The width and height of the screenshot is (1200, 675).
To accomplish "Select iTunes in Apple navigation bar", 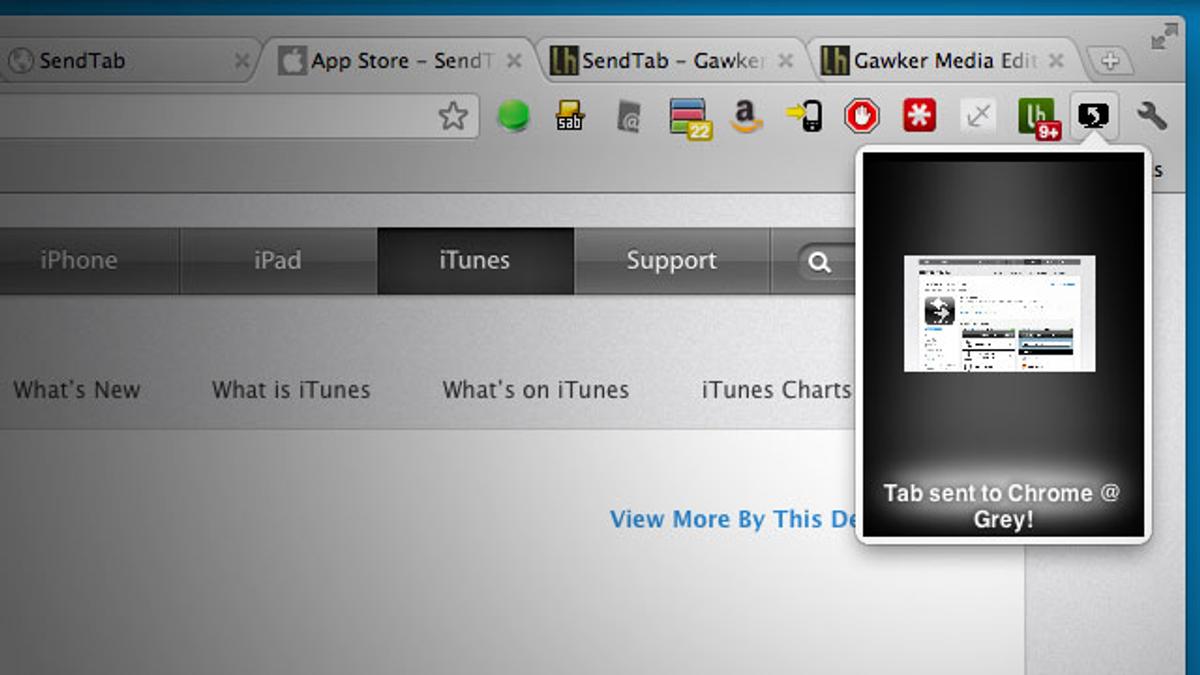I will (476, 260).
